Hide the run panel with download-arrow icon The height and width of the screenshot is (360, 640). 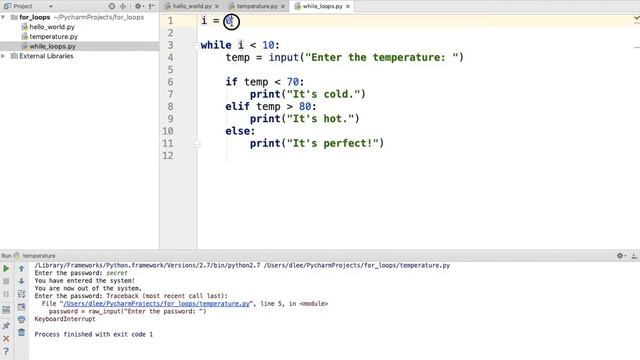[x=634, y=256]
